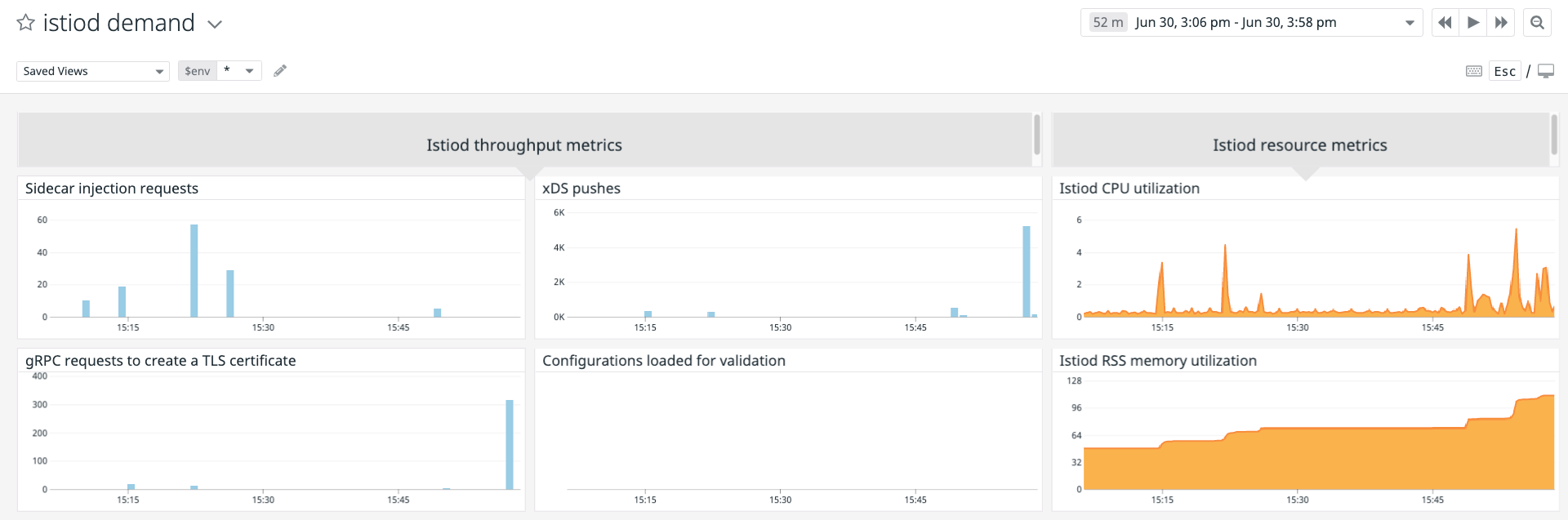Viewport: 1568px width, 520px height.
Task: Click the Esc fullscreen button
Action: click(x=1505, y=71)
